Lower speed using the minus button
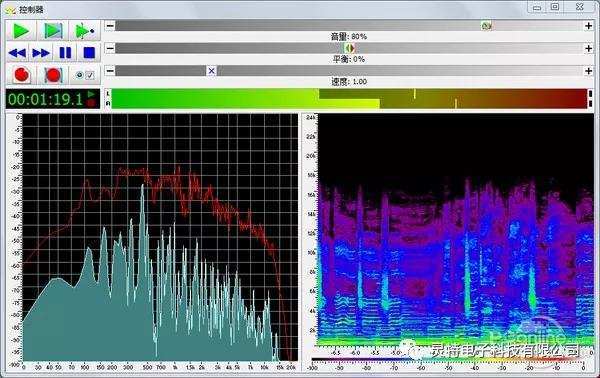 click(x=110, y=71)
